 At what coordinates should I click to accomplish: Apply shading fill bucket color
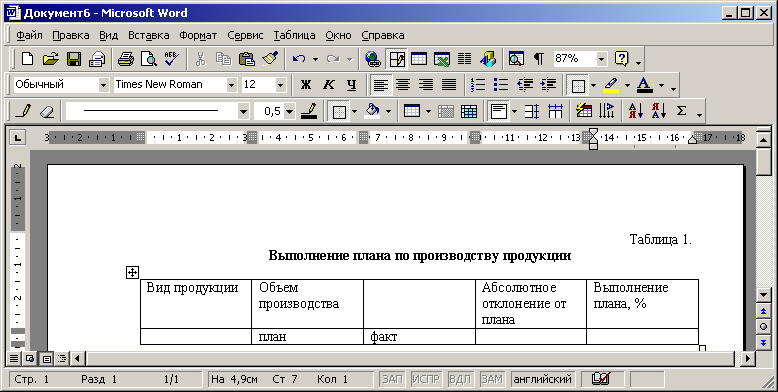click(x=372, y=111)
